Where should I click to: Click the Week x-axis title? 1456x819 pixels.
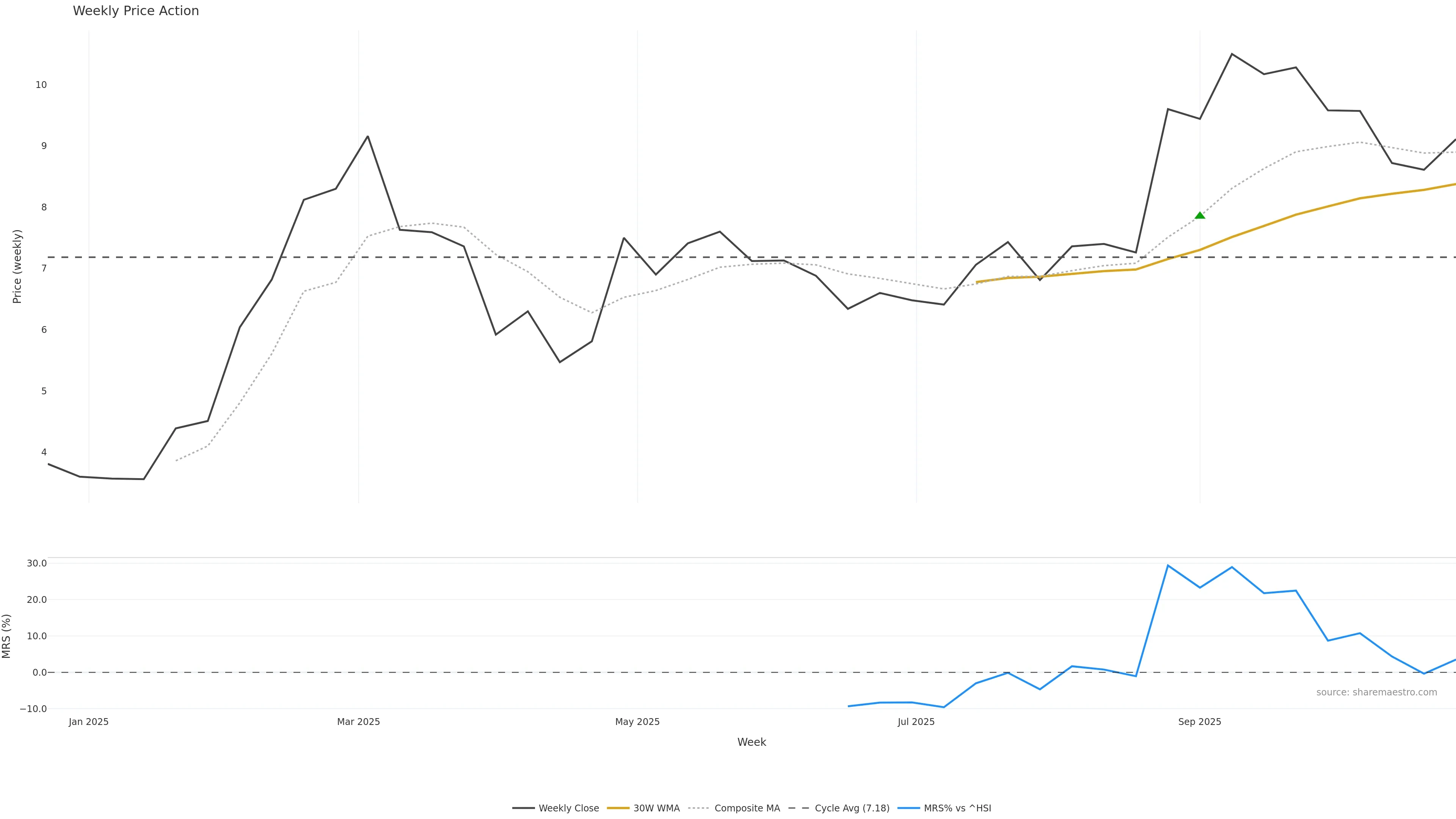[x=751, y=742]
